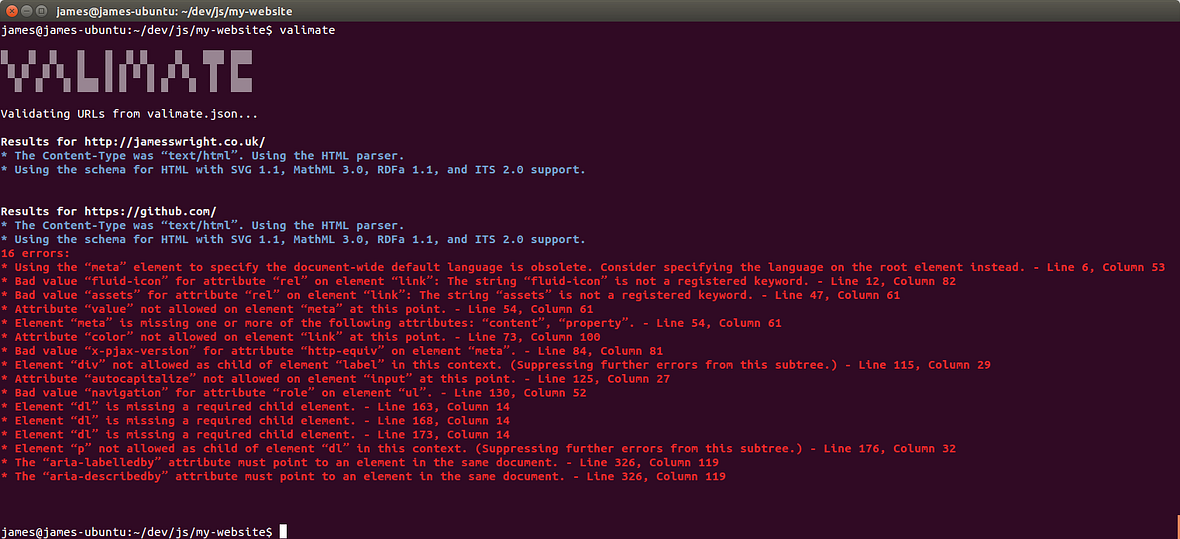Click the blinking cursor at bottom prompt
This screenshot has width=1180, height=539.
[283, 531]
